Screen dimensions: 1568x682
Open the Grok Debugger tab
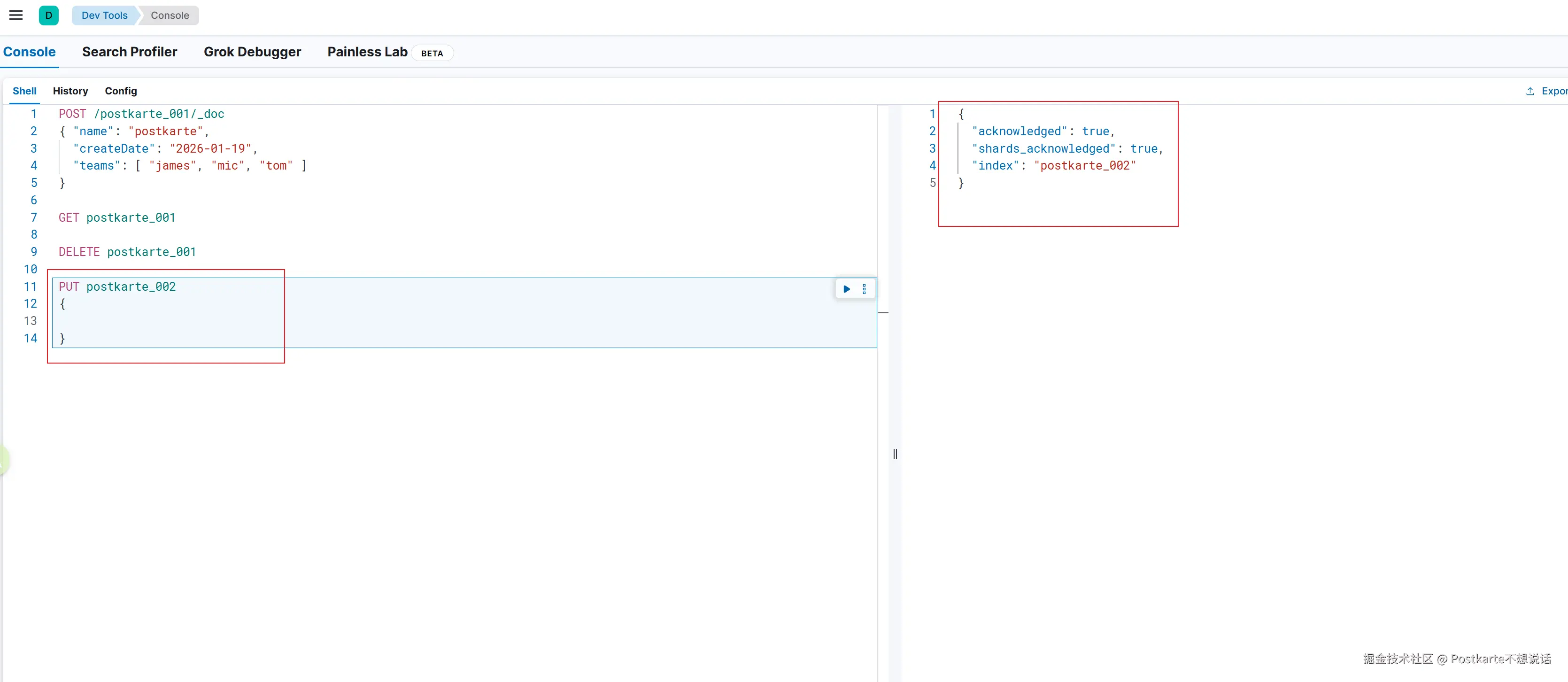tap(252, 52)
